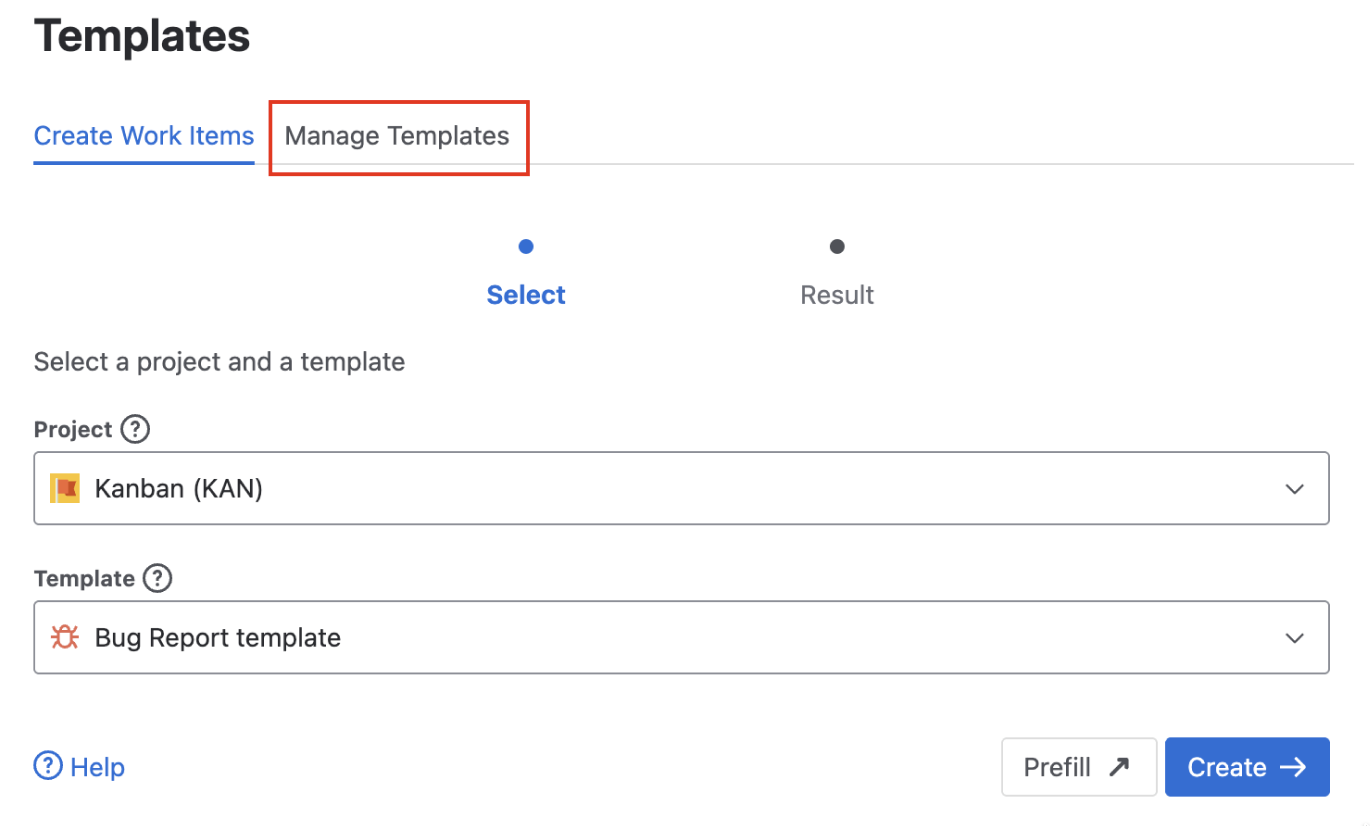Click the right arrow icon on Create
1370x826 pixels.
(x=1293, y=767)
